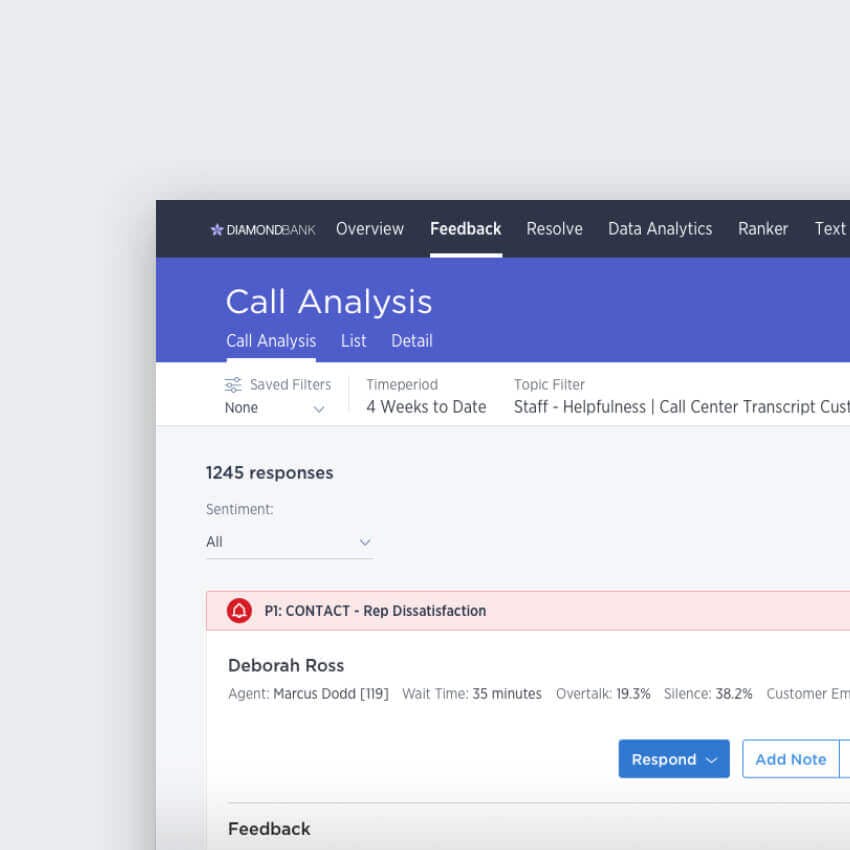
Task: Expand the Saved Filters None dropdown
Action: point(275,408)
